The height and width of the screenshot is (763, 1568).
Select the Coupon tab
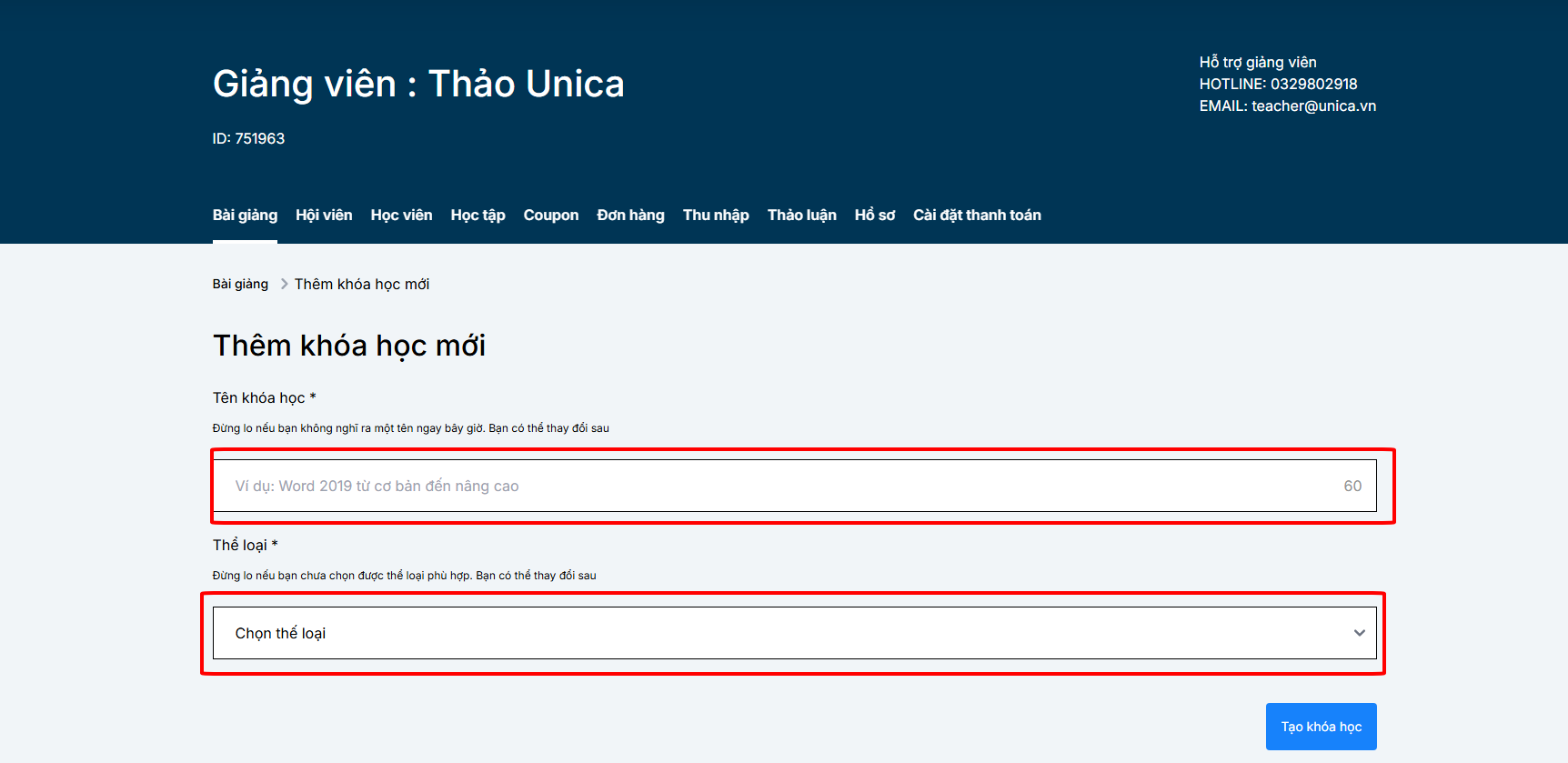[550, 216]
